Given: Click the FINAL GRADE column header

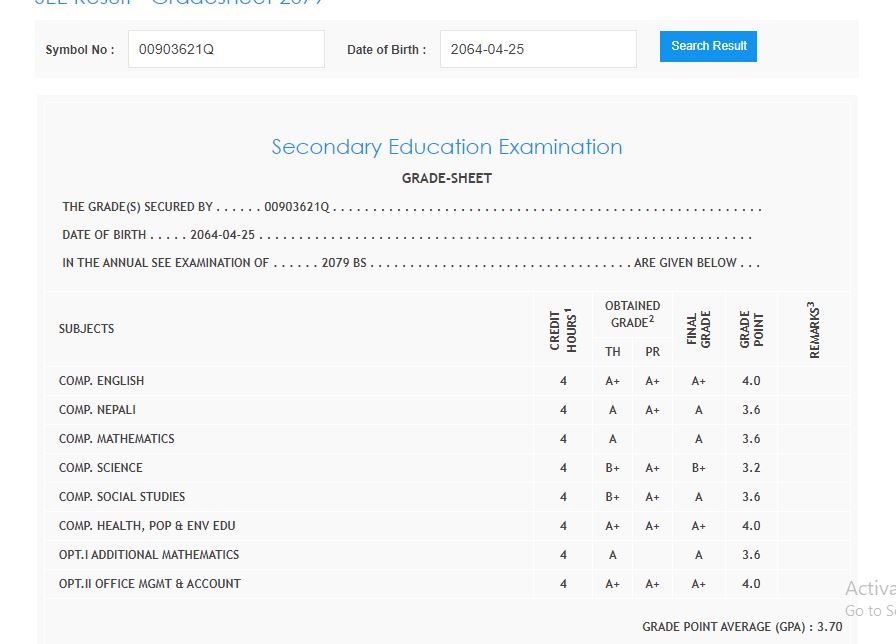Looking at the screenshot, I should pyautogui.click(x=699, y=329).
